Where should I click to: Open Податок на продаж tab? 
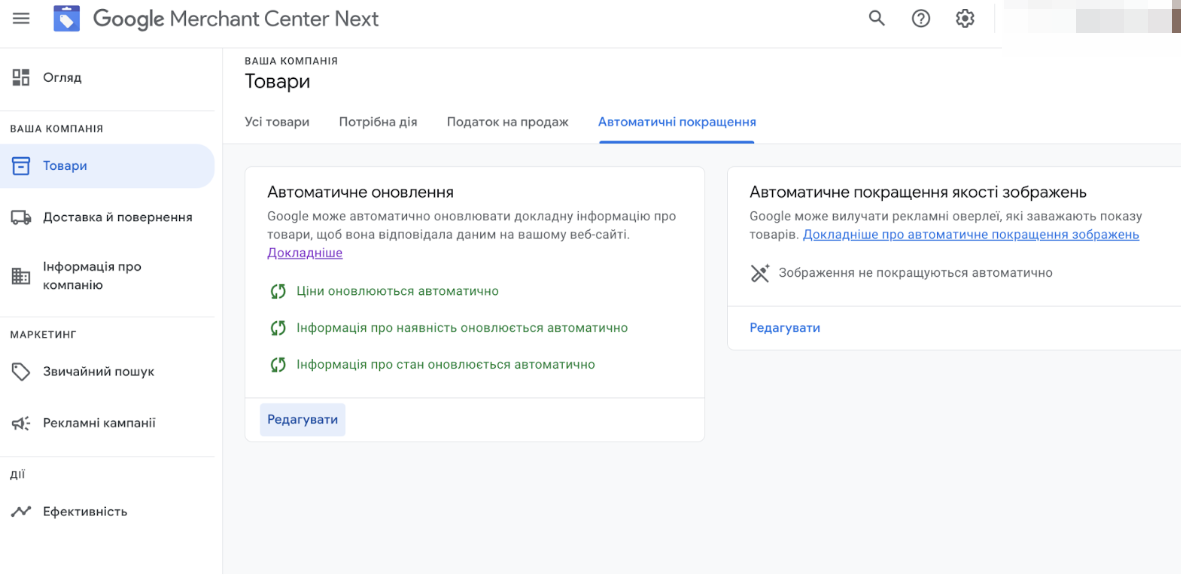[508, 122]
